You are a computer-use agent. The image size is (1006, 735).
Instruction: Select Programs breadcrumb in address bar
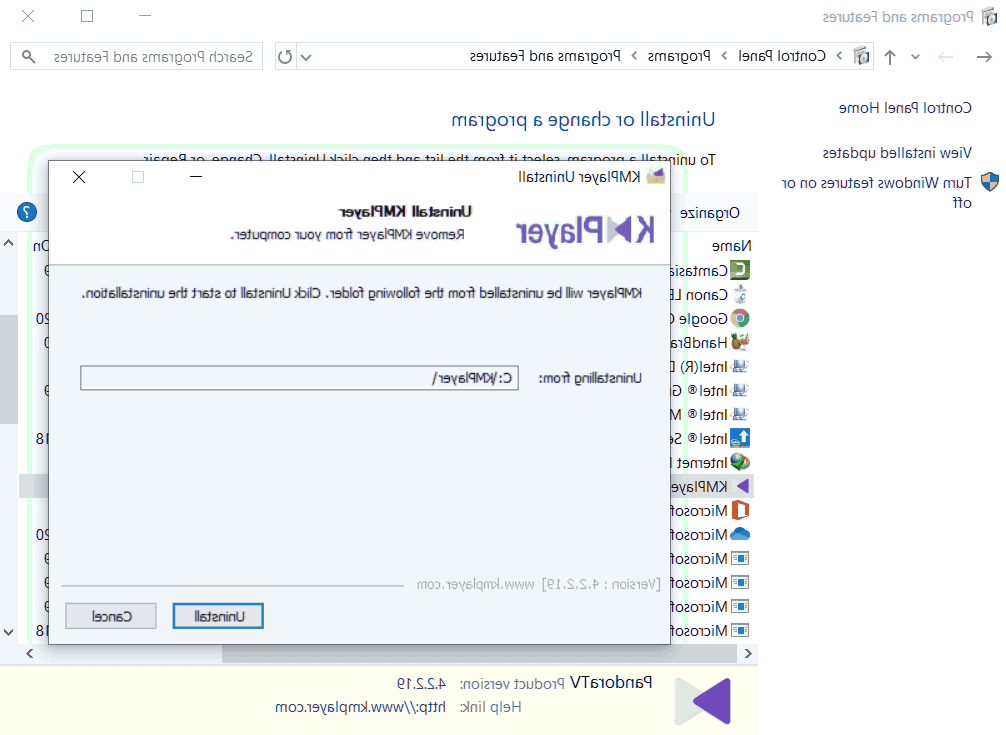coord(679,56)
